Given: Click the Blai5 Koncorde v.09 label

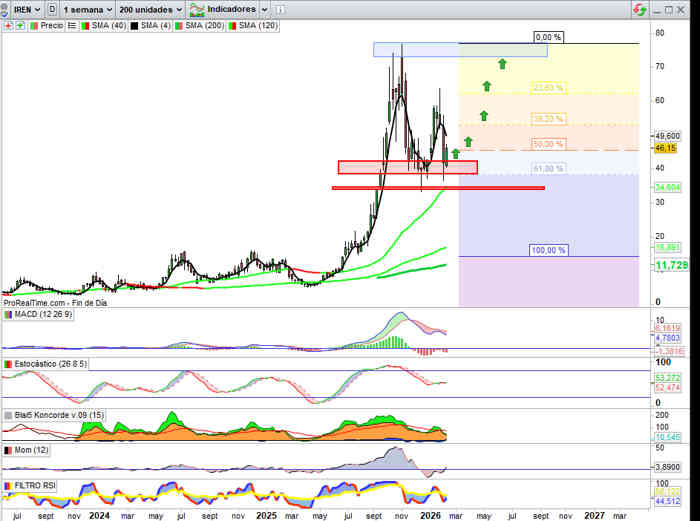Looking at the screenshot, I should (57, 414).
